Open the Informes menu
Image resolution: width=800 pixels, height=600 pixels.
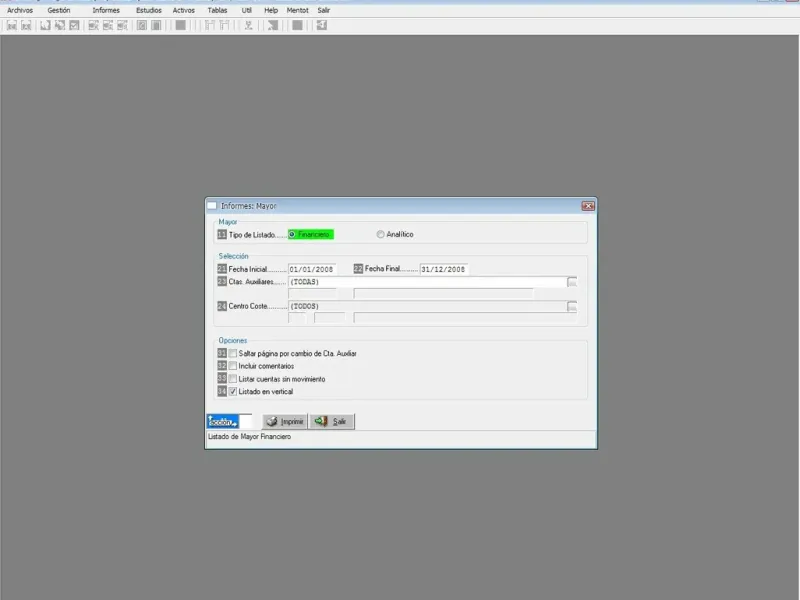coord(106,10)
